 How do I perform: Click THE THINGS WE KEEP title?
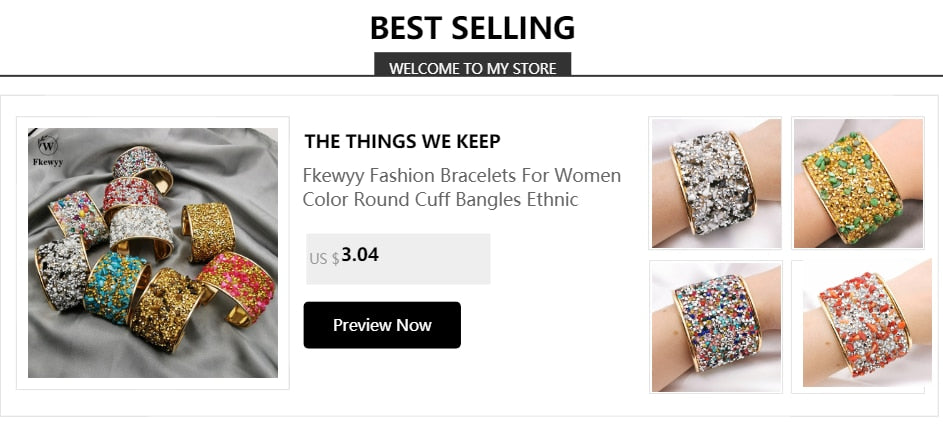coord(402,141)
